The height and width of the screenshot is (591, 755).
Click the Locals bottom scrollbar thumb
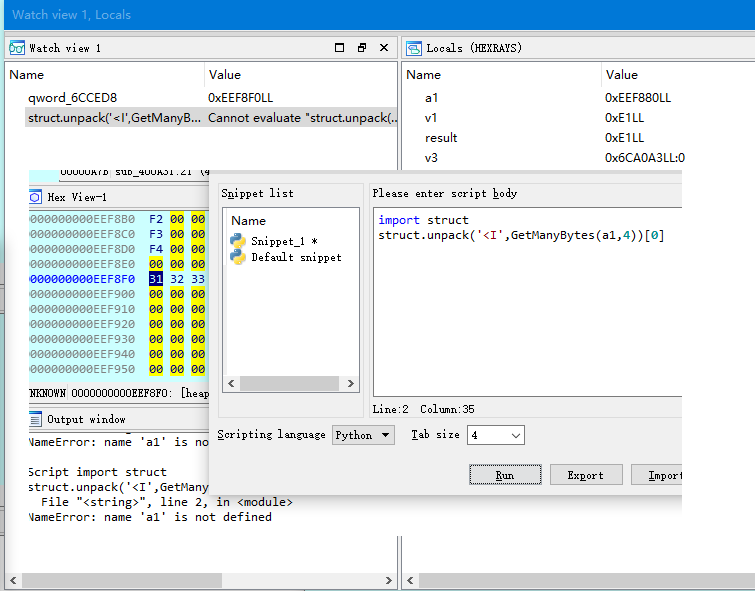(x=586, y=580)
